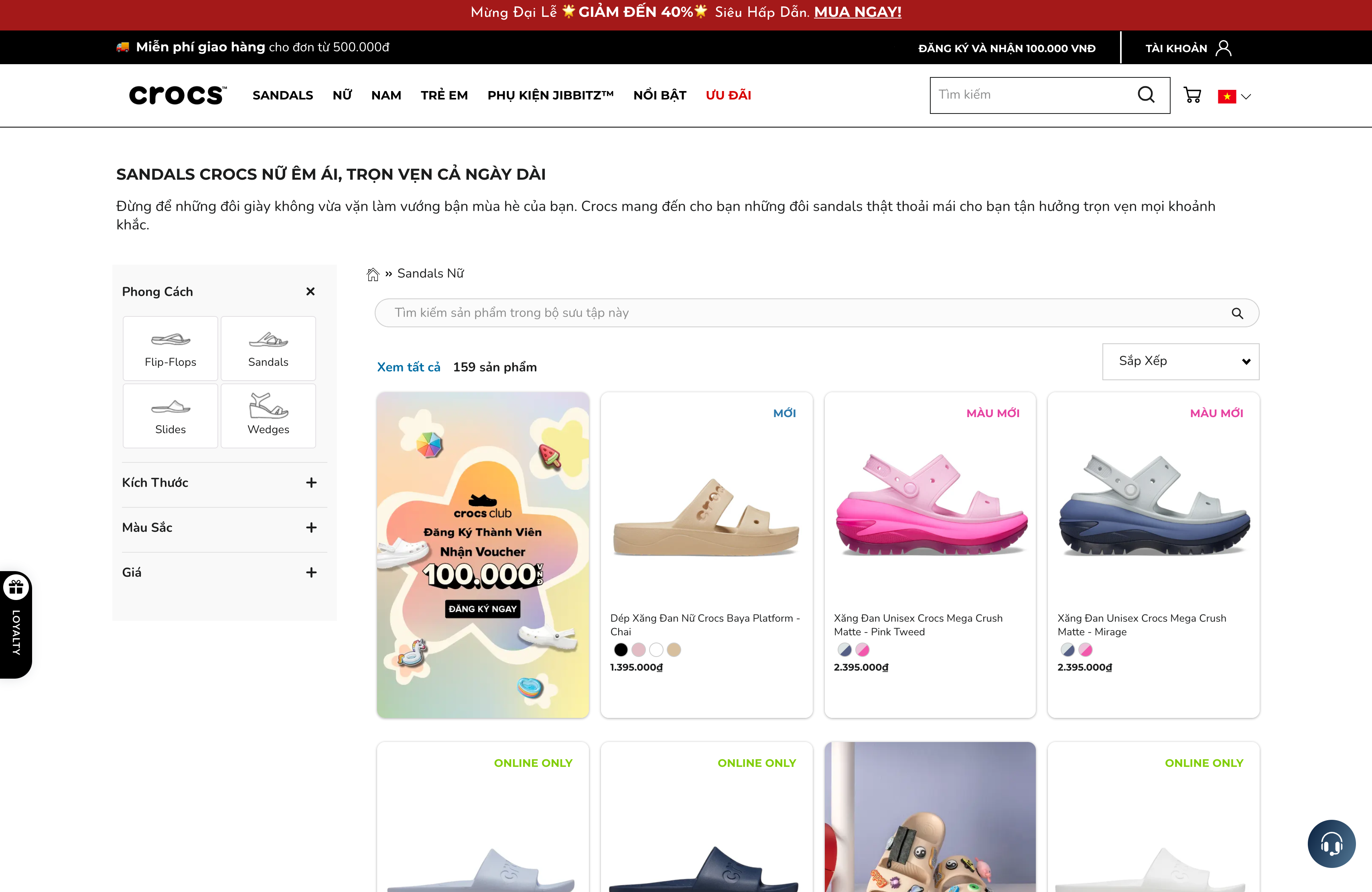This screenshot has width=1372, height=892.
Task: Toggle the Slides style filter
Action: tap(169, 415)
